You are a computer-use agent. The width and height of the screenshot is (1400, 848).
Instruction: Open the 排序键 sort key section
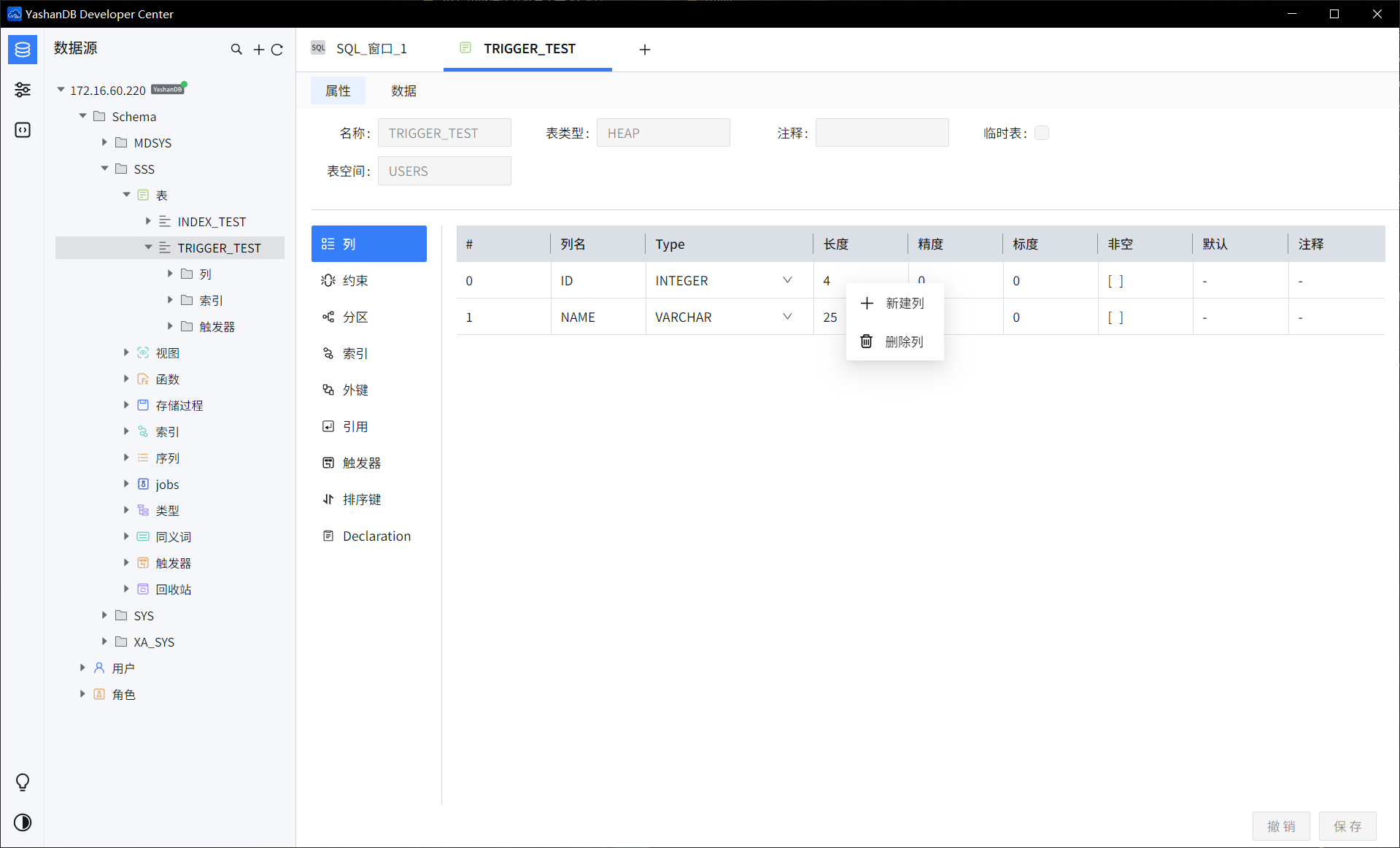369,499
